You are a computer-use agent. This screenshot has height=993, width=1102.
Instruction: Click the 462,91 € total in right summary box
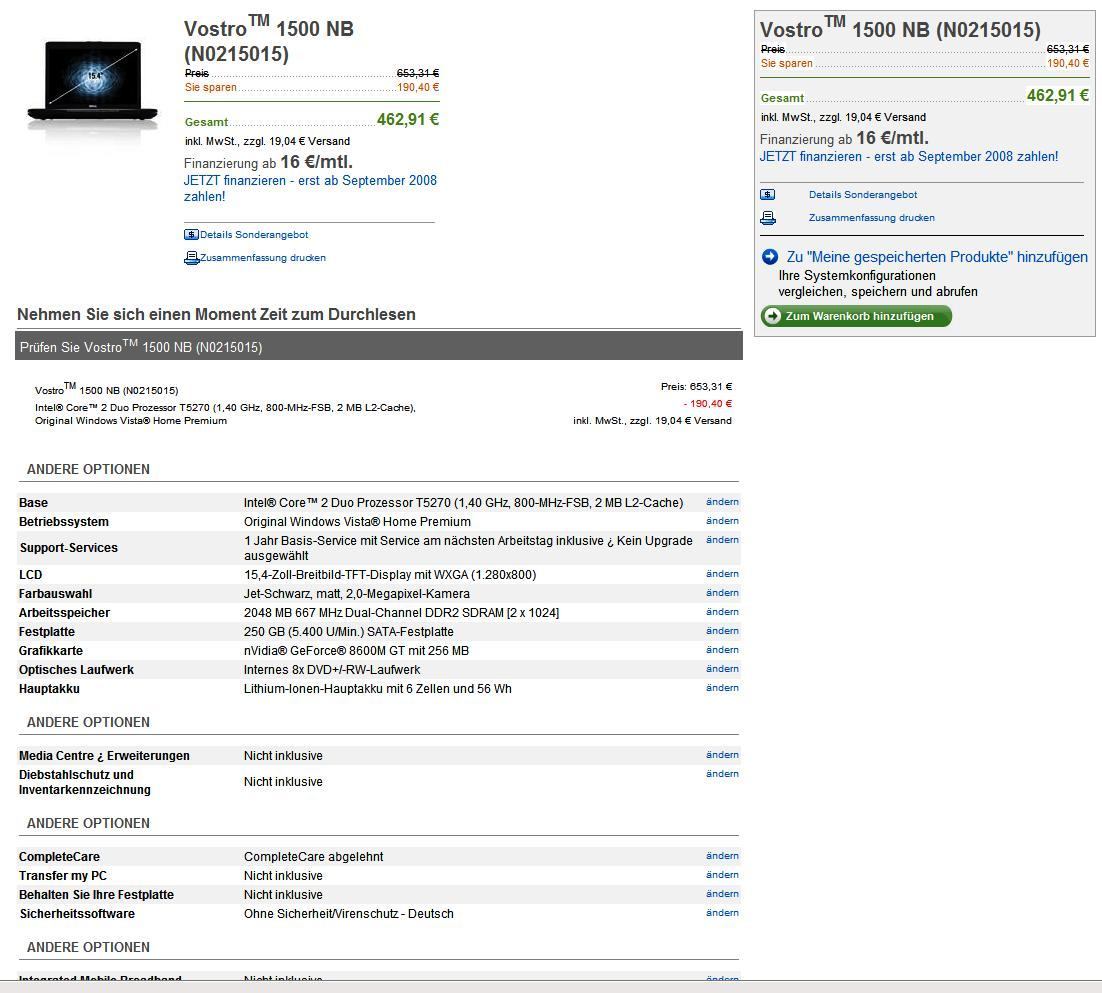1058,96
